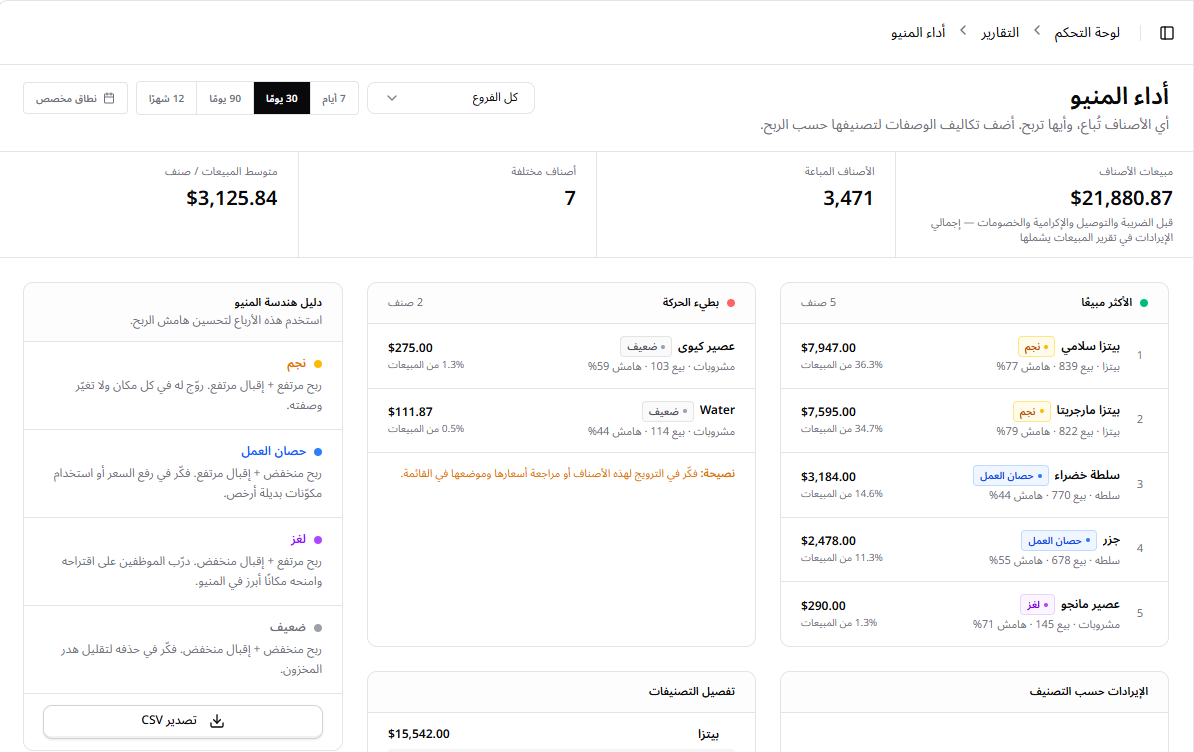Click the orange dot beside نجم in the guide
This screenshot has width=1194, height=752.
(318, 364)
